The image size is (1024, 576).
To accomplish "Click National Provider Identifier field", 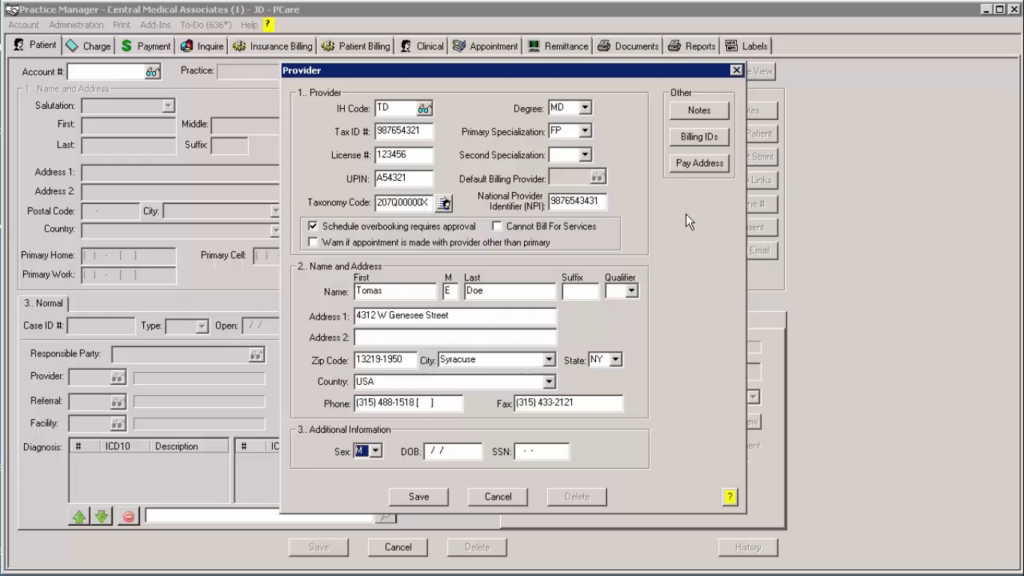I will (x=577, y=201).
